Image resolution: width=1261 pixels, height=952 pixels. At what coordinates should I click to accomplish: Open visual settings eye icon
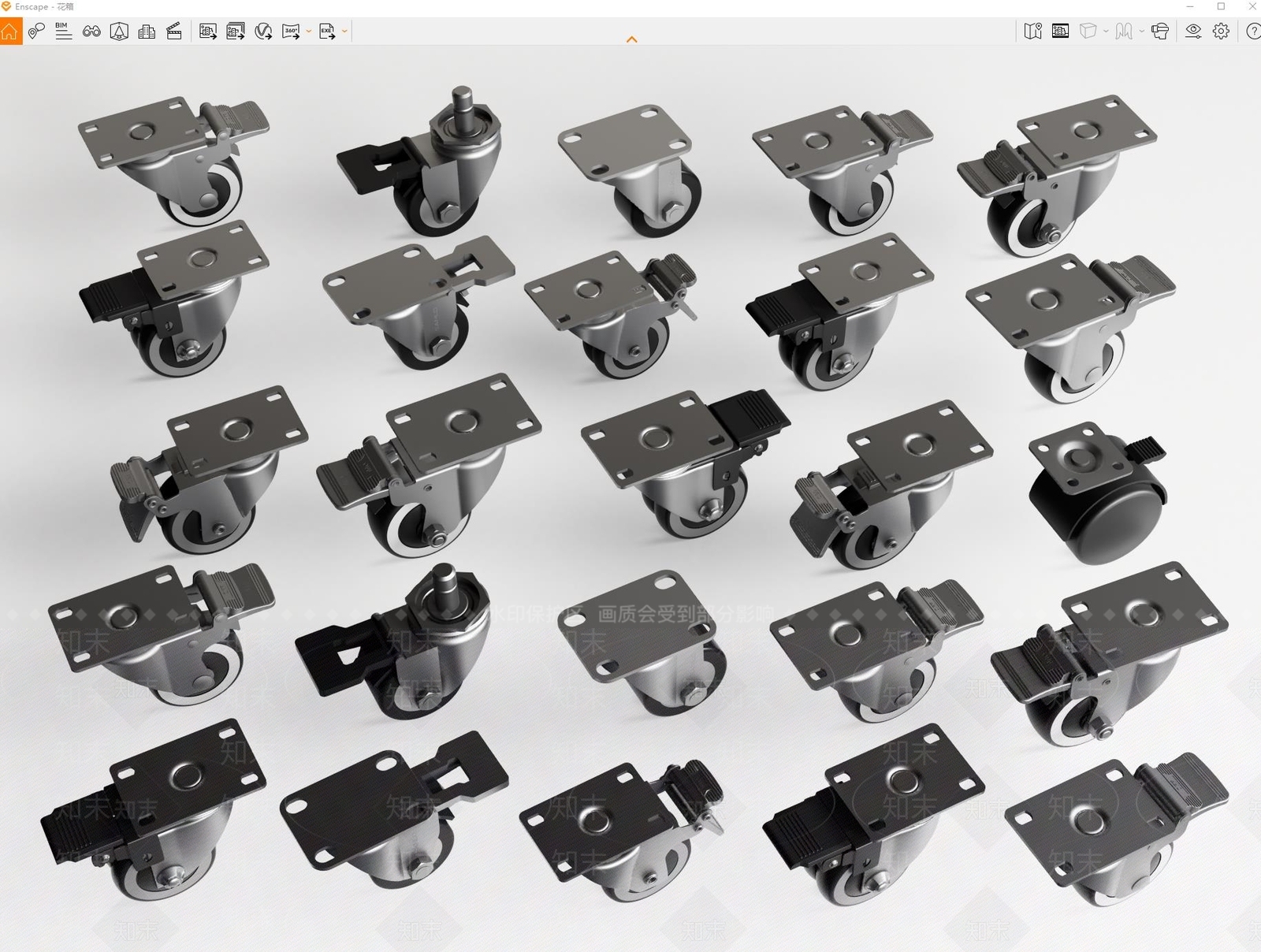1193,32
